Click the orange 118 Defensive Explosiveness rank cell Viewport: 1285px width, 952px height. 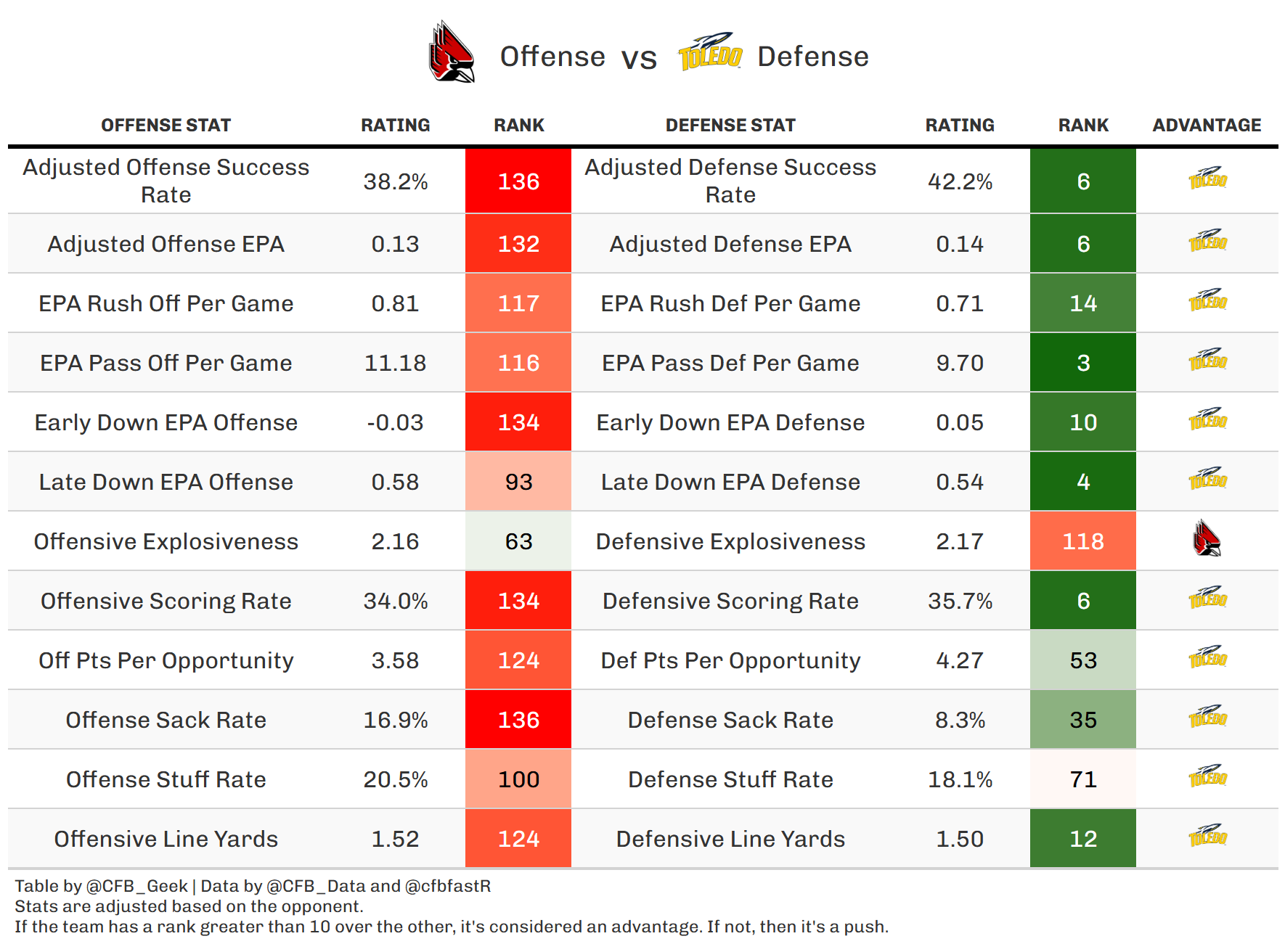coord(1083,541)
